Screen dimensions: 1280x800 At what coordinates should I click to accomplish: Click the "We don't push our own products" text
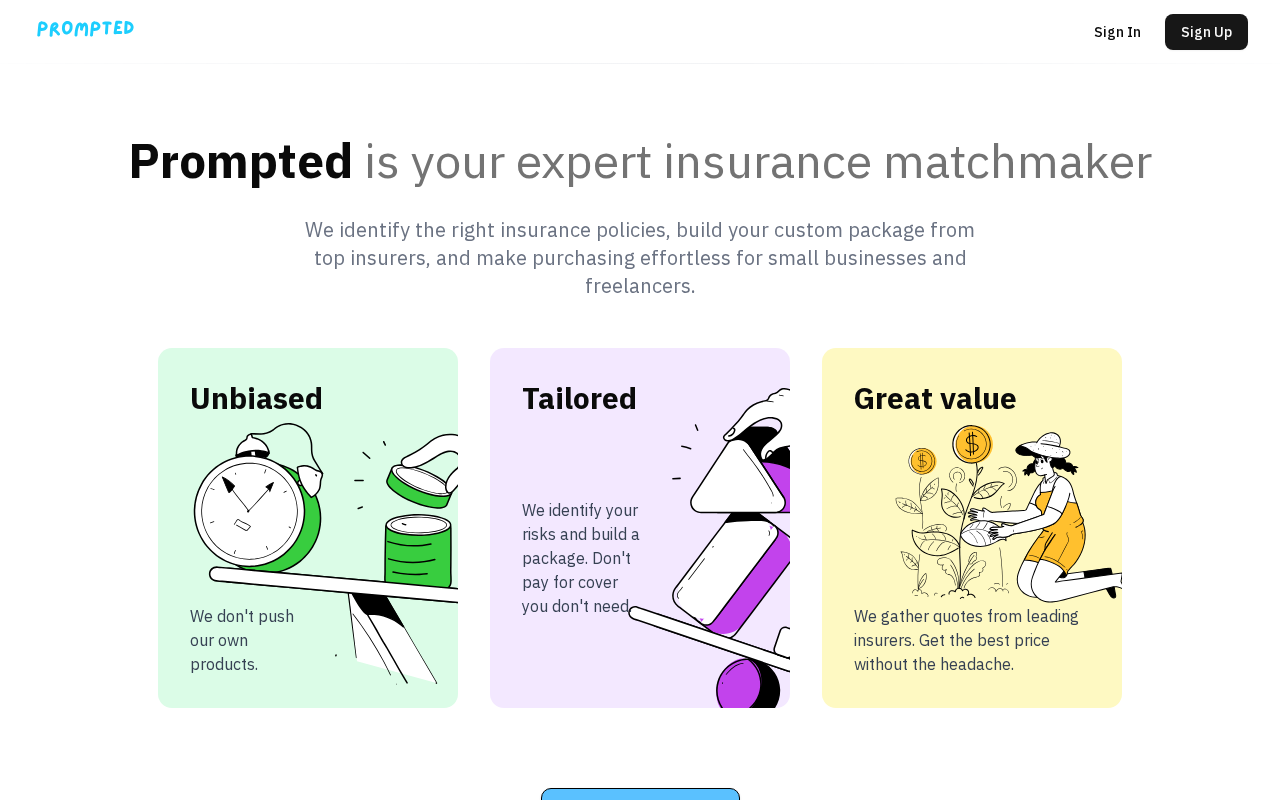(242, 640)
